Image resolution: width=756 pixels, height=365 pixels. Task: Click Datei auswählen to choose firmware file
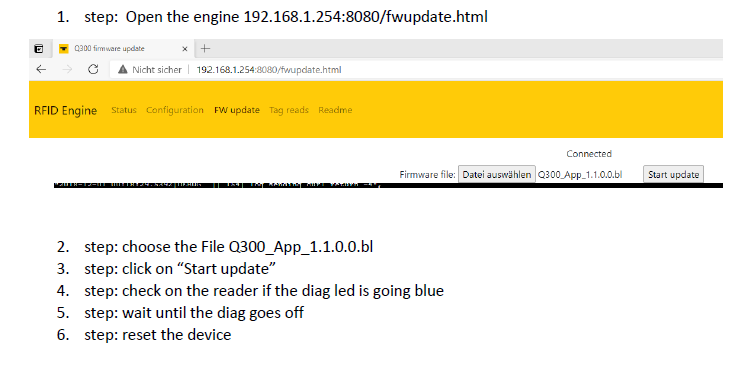(x=497, y=175)
